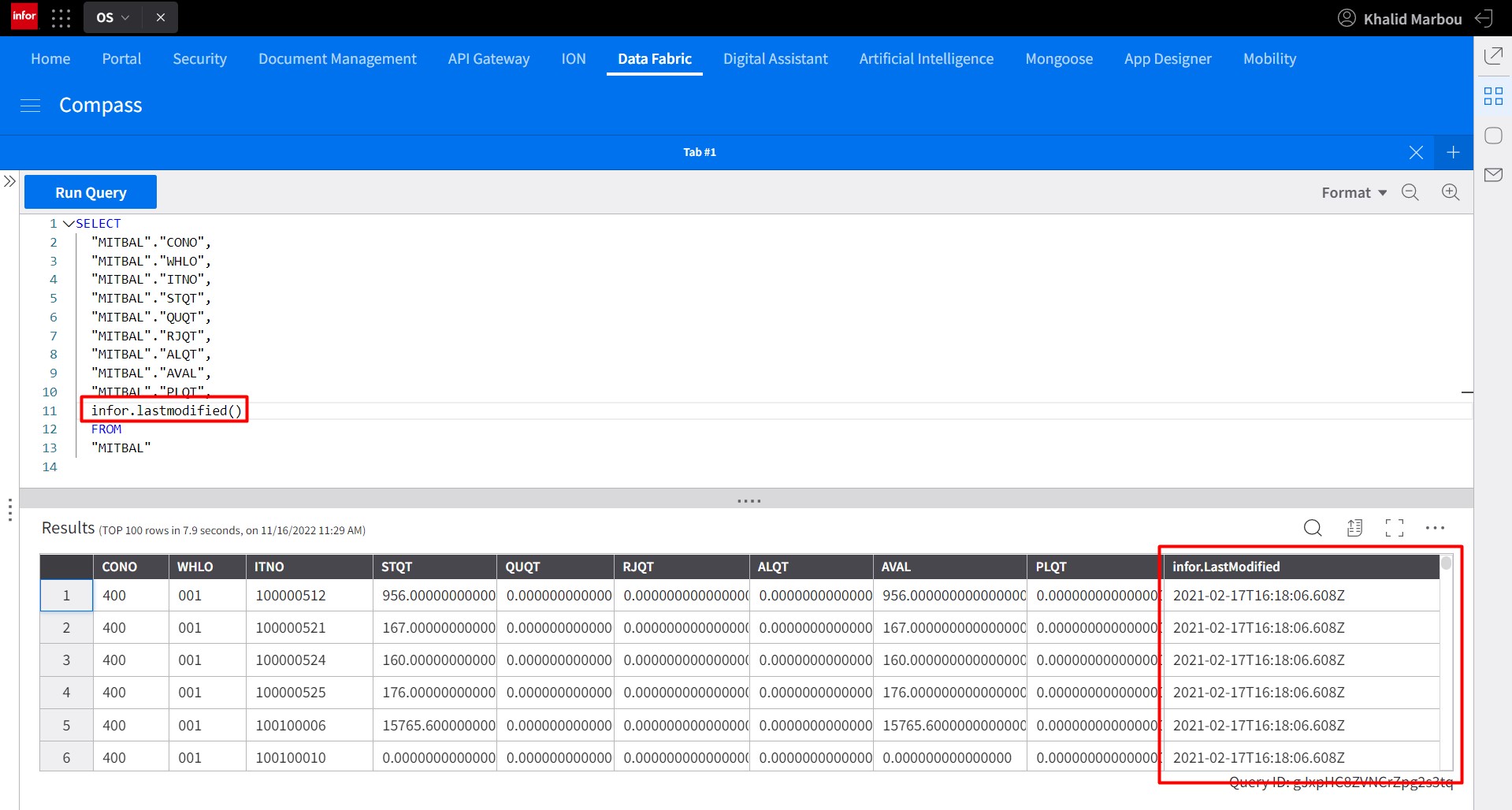Expand the OS dropdown chevron
Image resolution: width=1512 pixels, height=810 pixels.
[x=125, y=17]
